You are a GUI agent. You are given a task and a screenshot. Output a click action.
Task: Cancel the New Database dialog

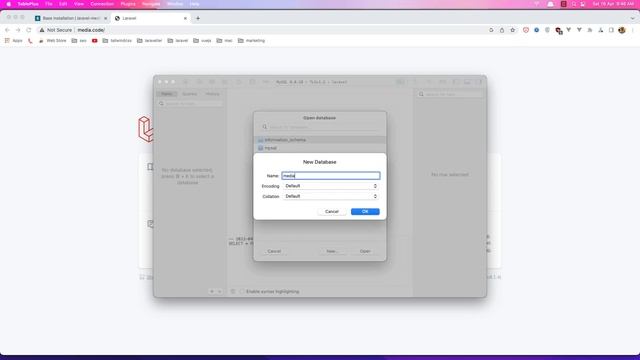point(331,211)
